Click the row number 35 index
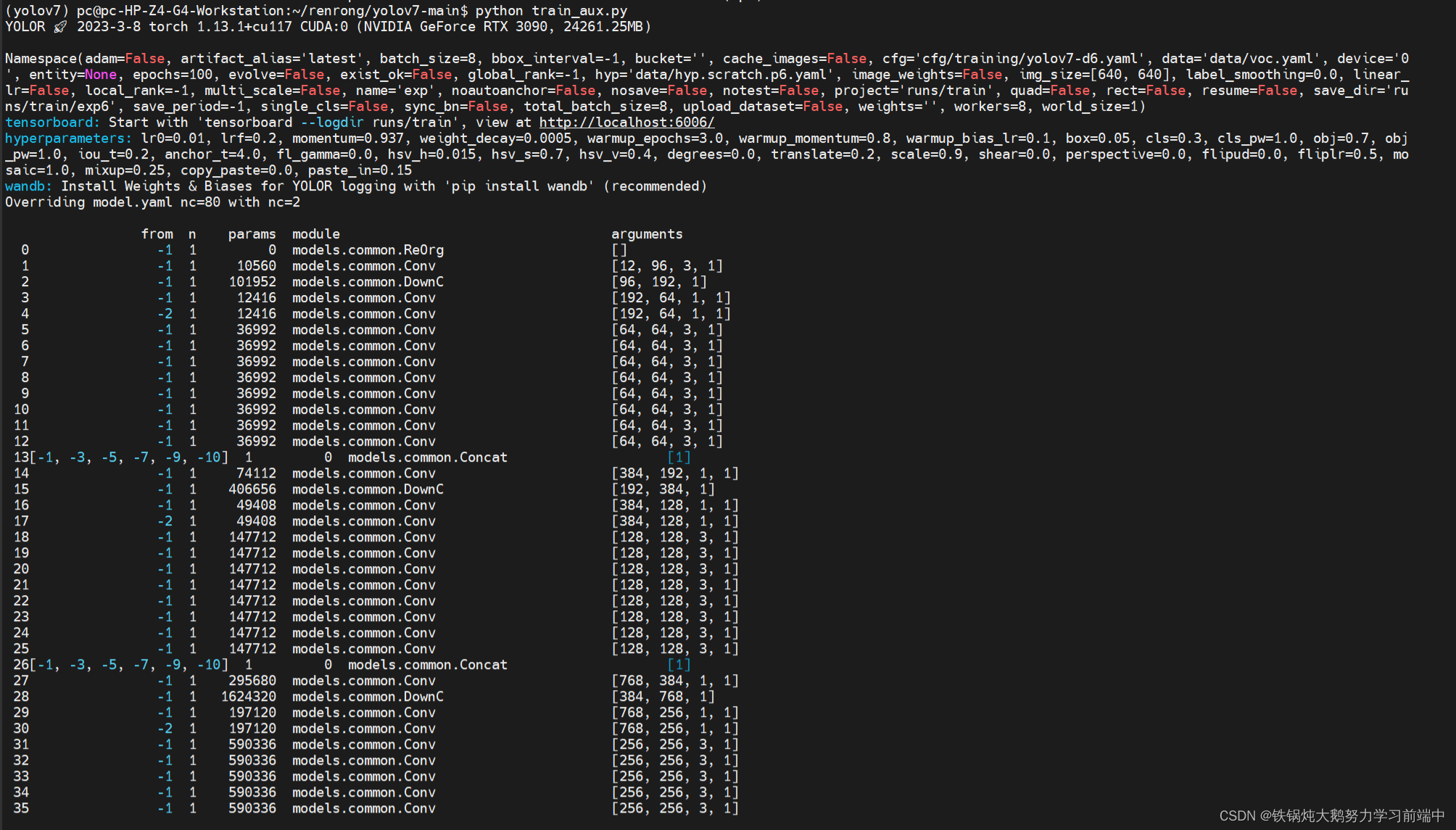This screenshot has width=1456, height=830. 21,808
